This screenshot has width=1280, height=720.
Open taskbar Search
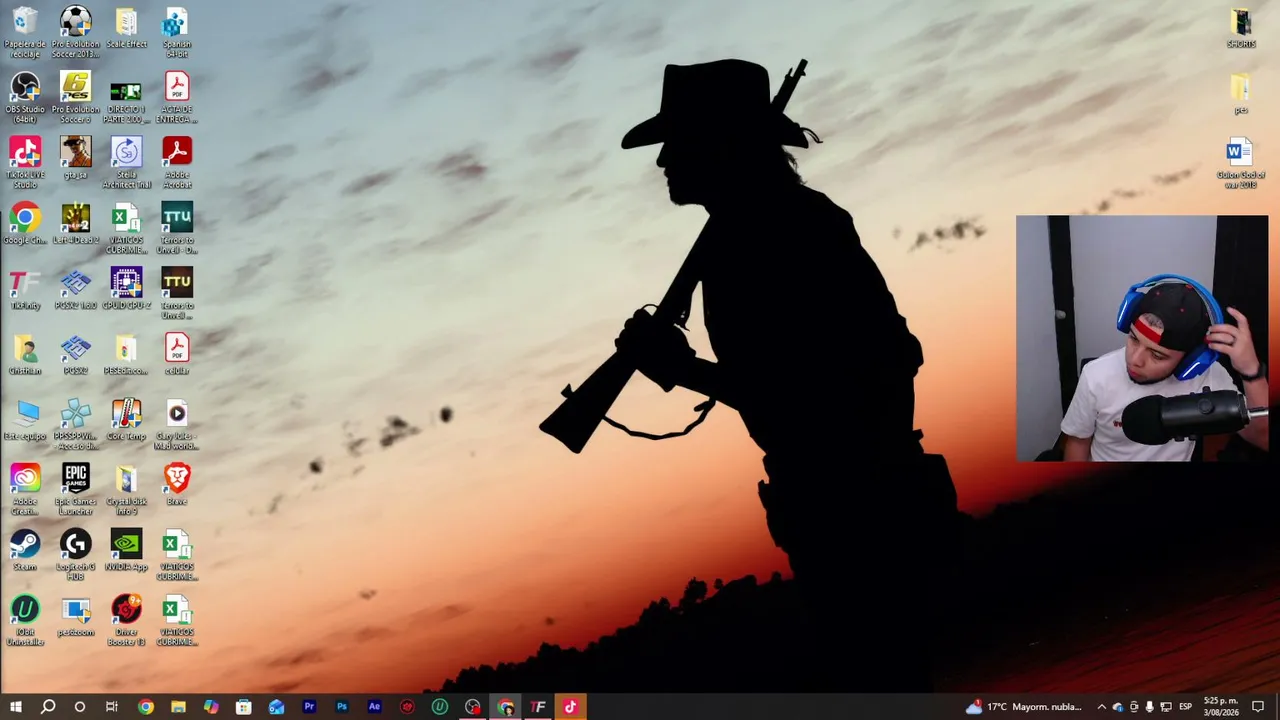pos(48,707)
